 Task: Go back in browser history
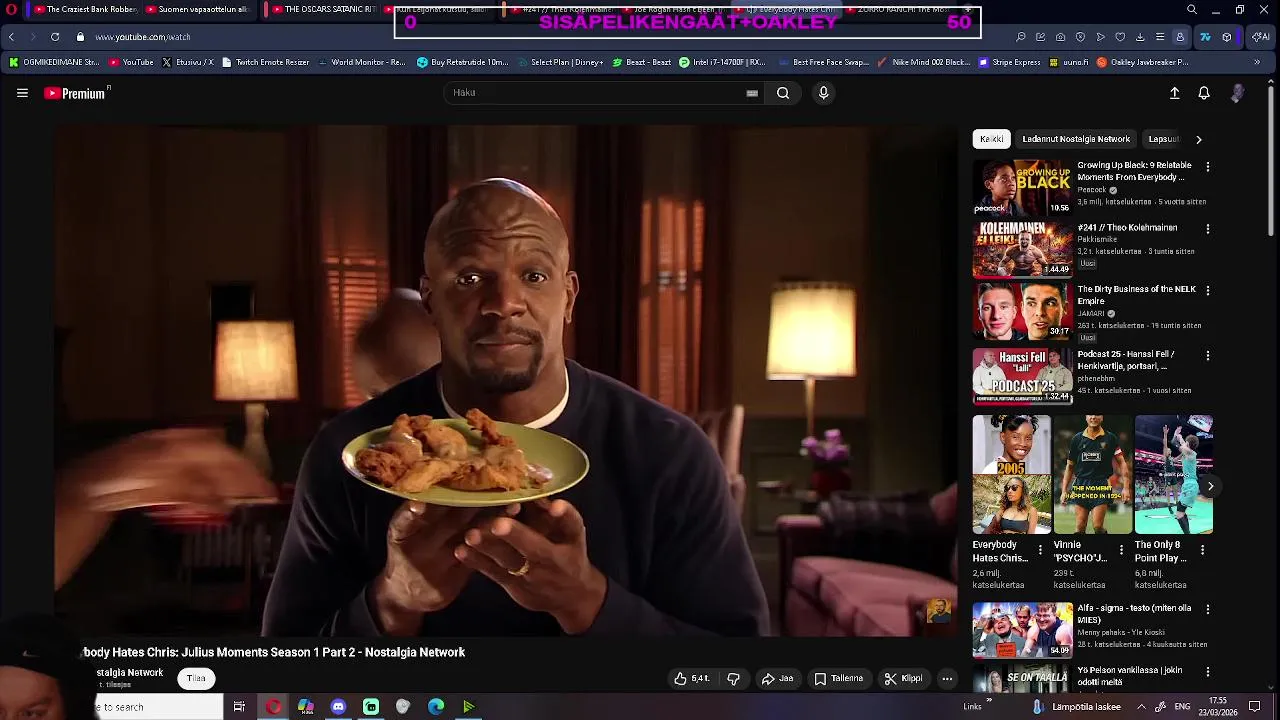point(12,37)
